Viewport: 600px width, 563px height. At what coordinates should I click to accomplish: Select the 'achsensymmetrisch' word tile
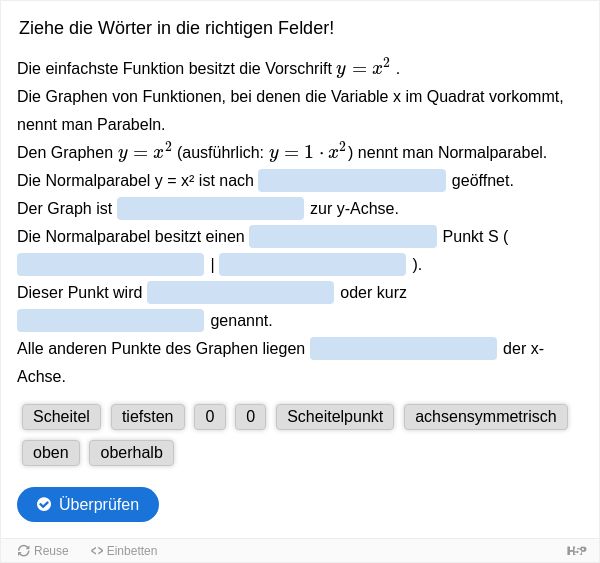click(486, 417)
